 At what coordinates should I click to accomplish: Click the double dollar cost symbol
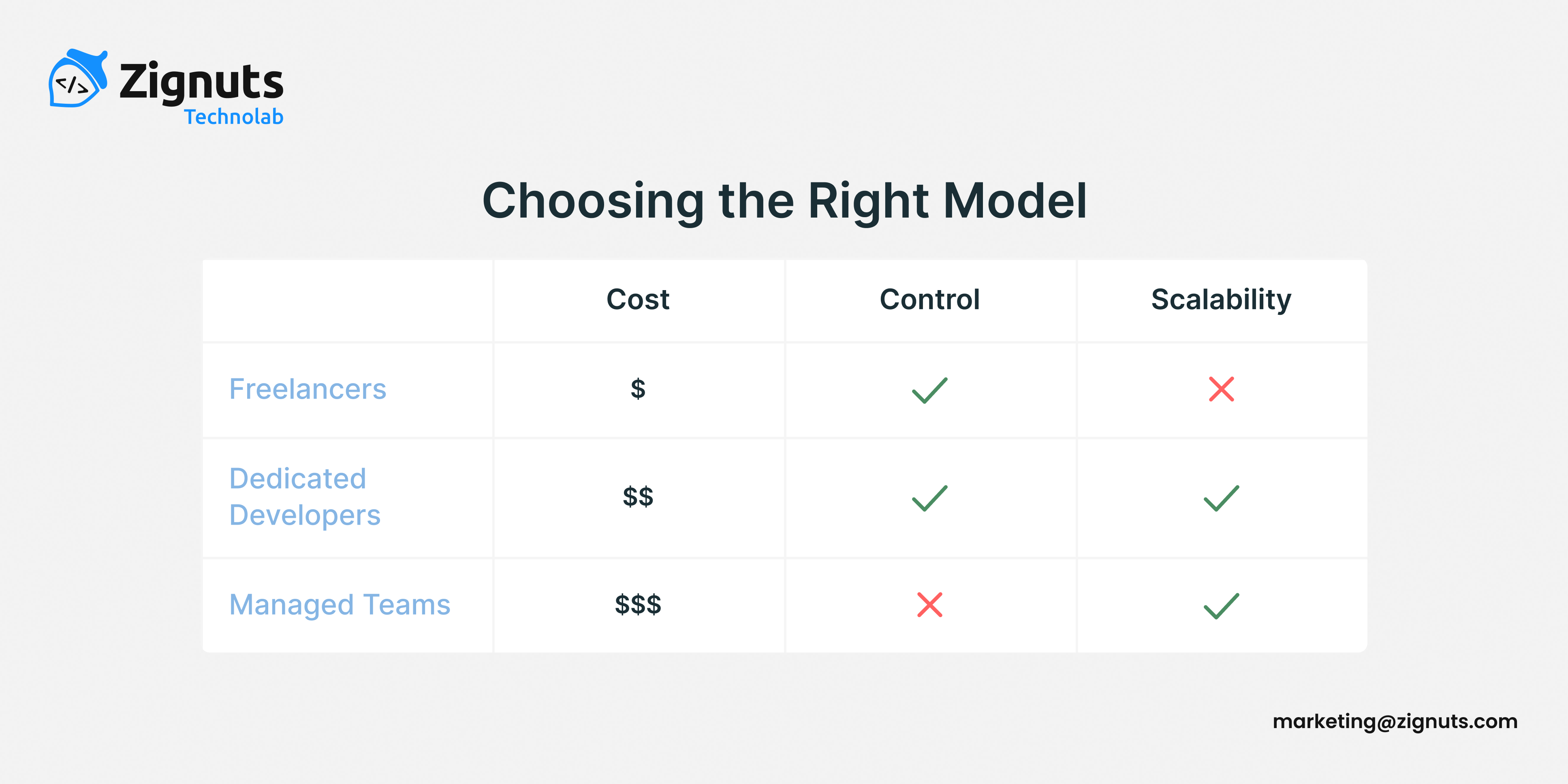(638, 497)
